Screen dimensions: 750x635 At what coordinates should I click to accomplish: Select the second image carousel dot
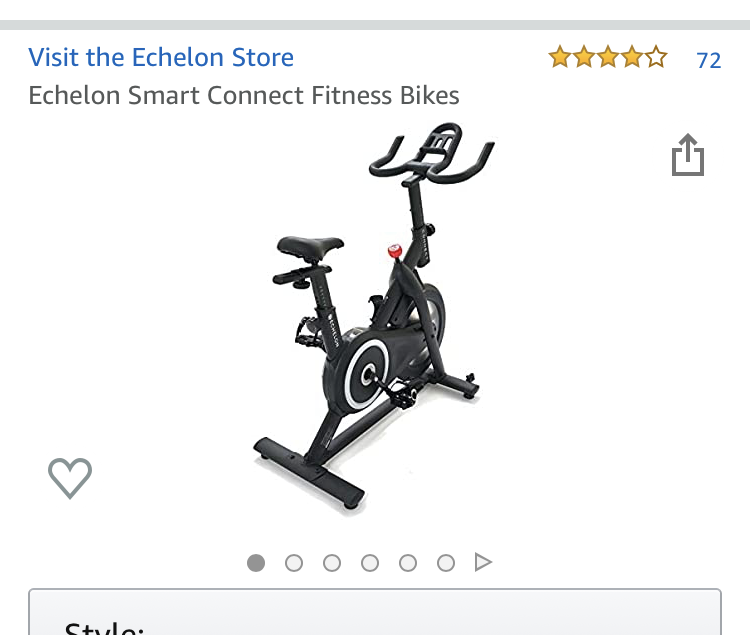click(294, 563)
